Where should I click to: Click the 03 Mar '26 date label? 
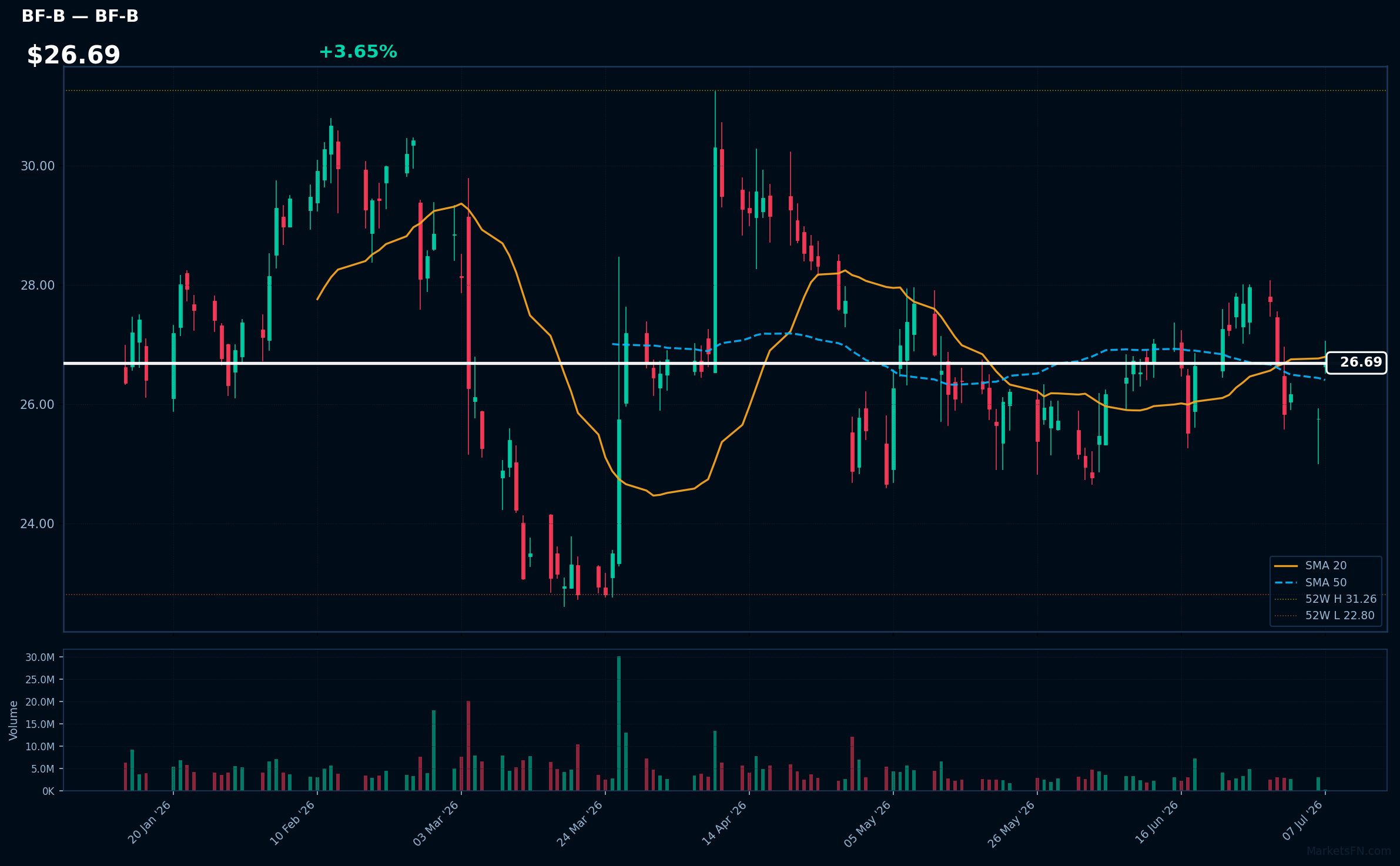pos(436,823)
